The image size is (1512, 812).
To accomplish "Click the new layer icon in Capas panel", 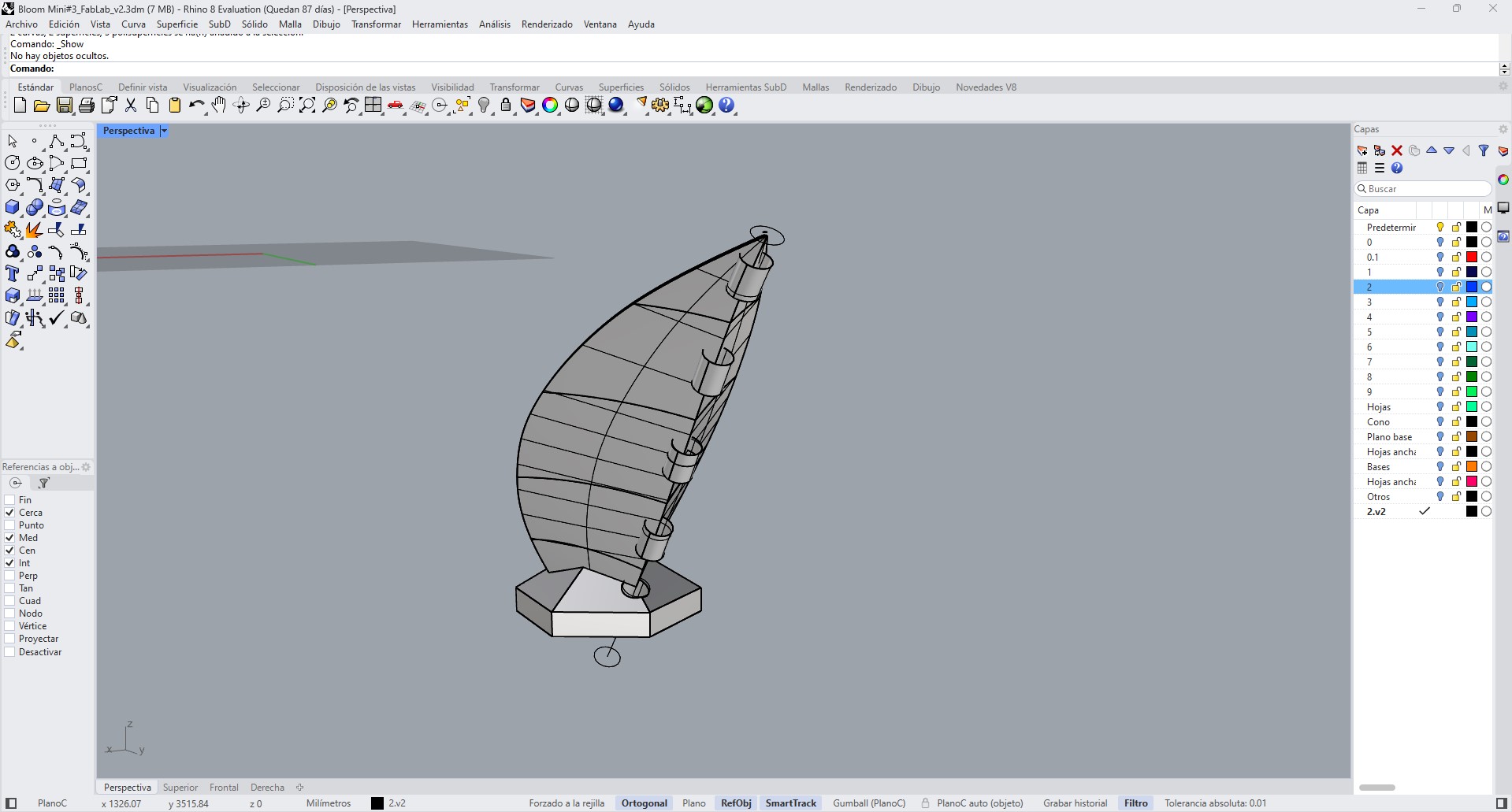I will tap(1362, 150).
